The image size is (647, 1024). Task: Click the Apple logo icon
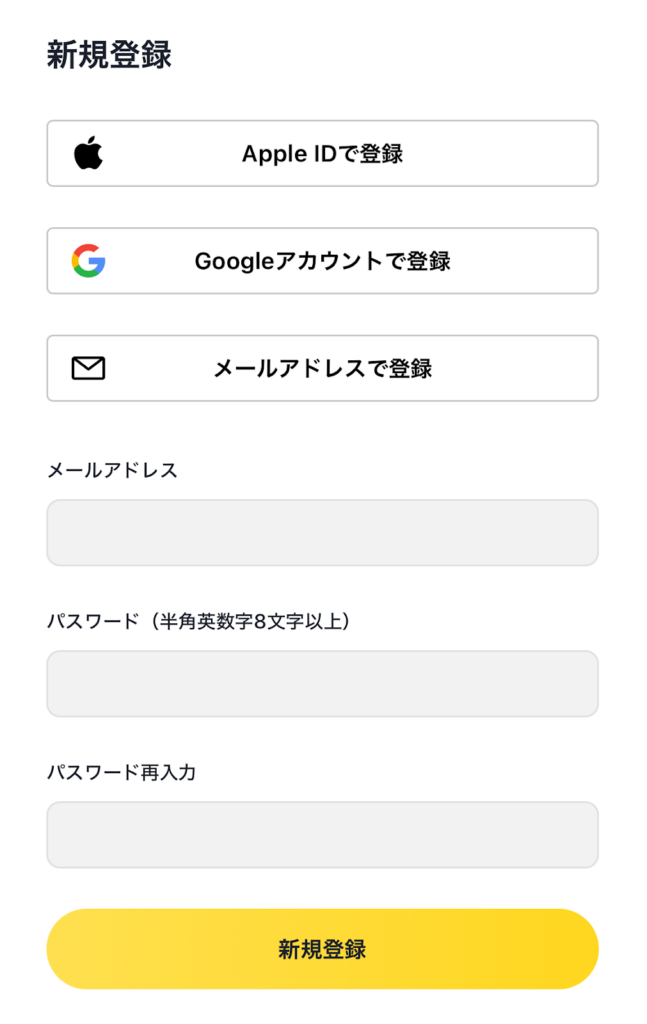(x=88, y=154)
